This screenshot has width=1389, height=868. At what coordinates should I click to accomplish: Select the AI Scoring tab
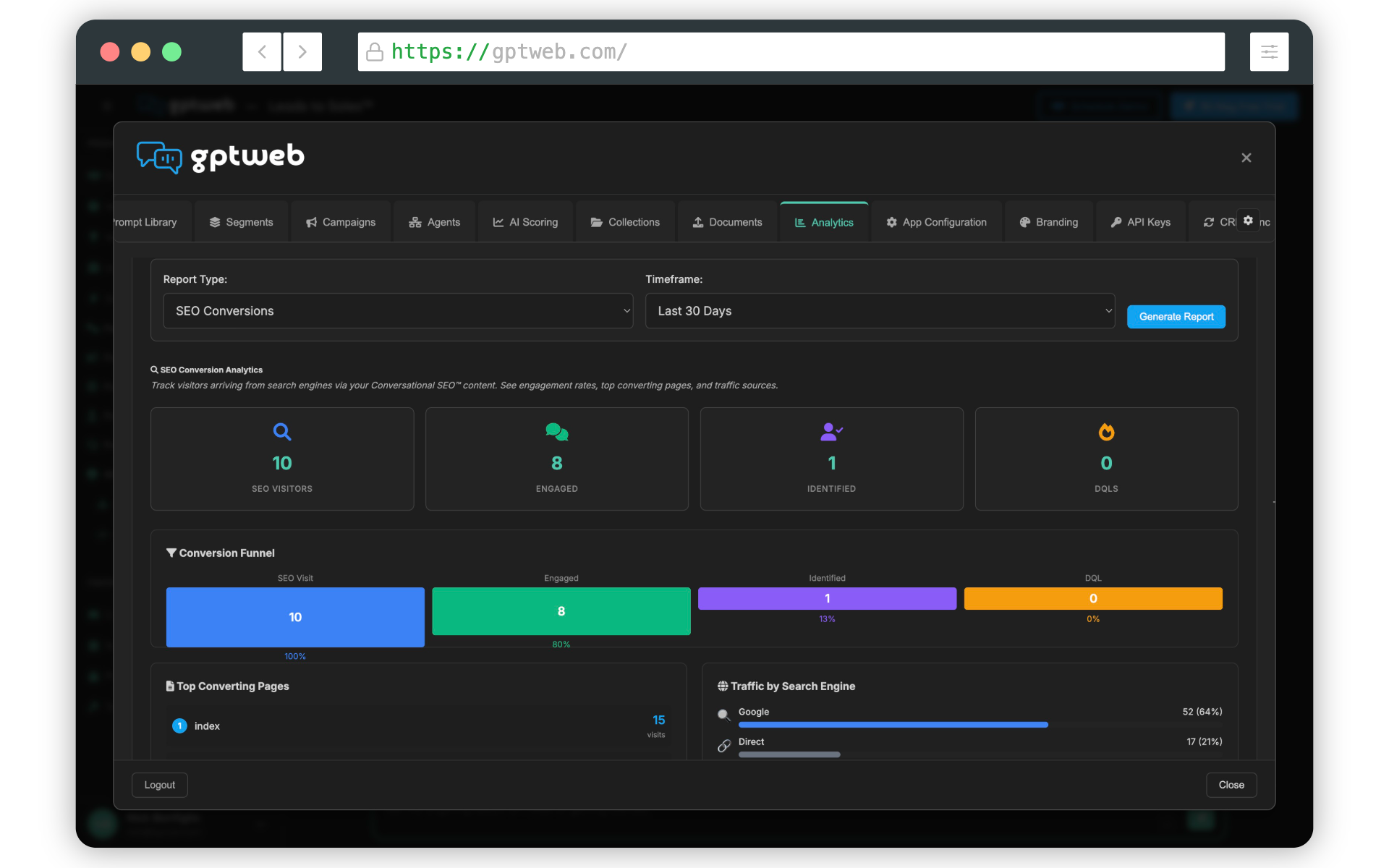point(525,222)
